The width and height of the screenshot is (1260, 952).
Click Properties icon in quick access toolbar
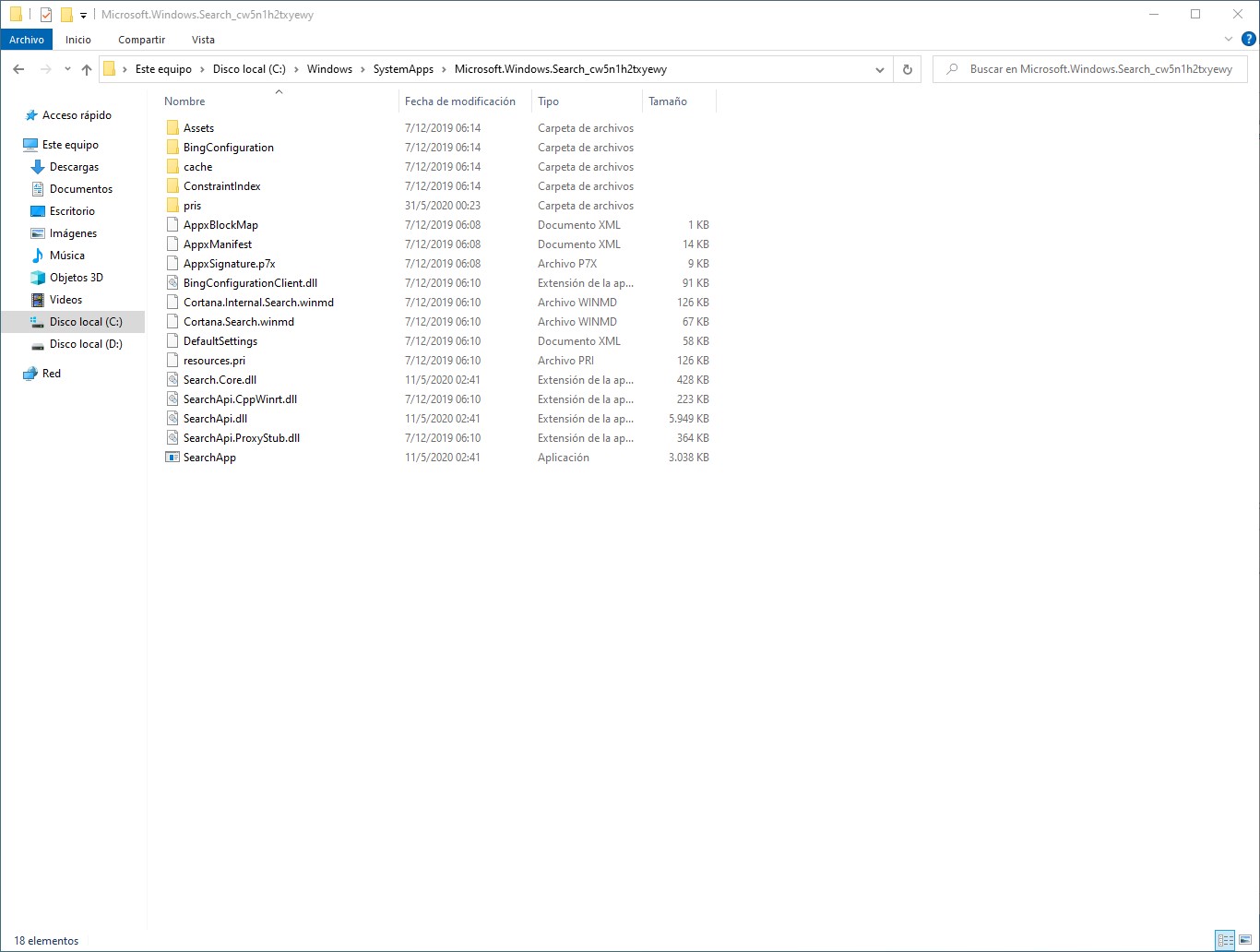pyautogui.click(x=45, y=15)
